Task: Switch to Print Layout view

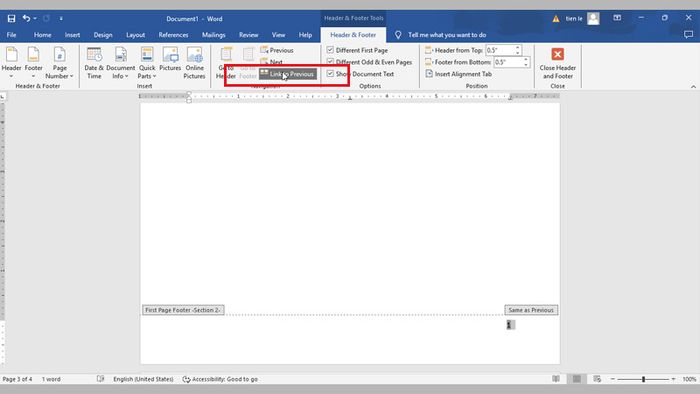Action: [x=577, y=379]
